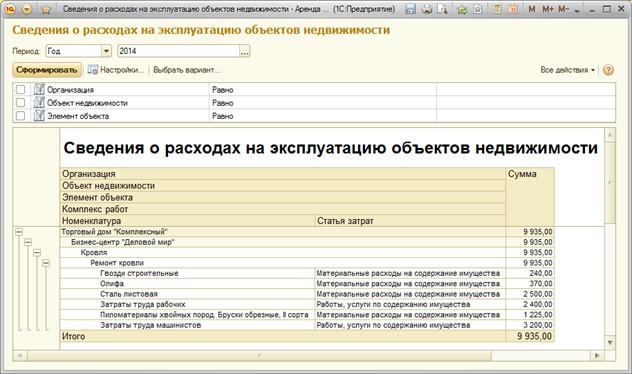Select the Пиломатериалы хвойных пород cell
The width and height of the screenshot is (632, 374).
point(187,315)
